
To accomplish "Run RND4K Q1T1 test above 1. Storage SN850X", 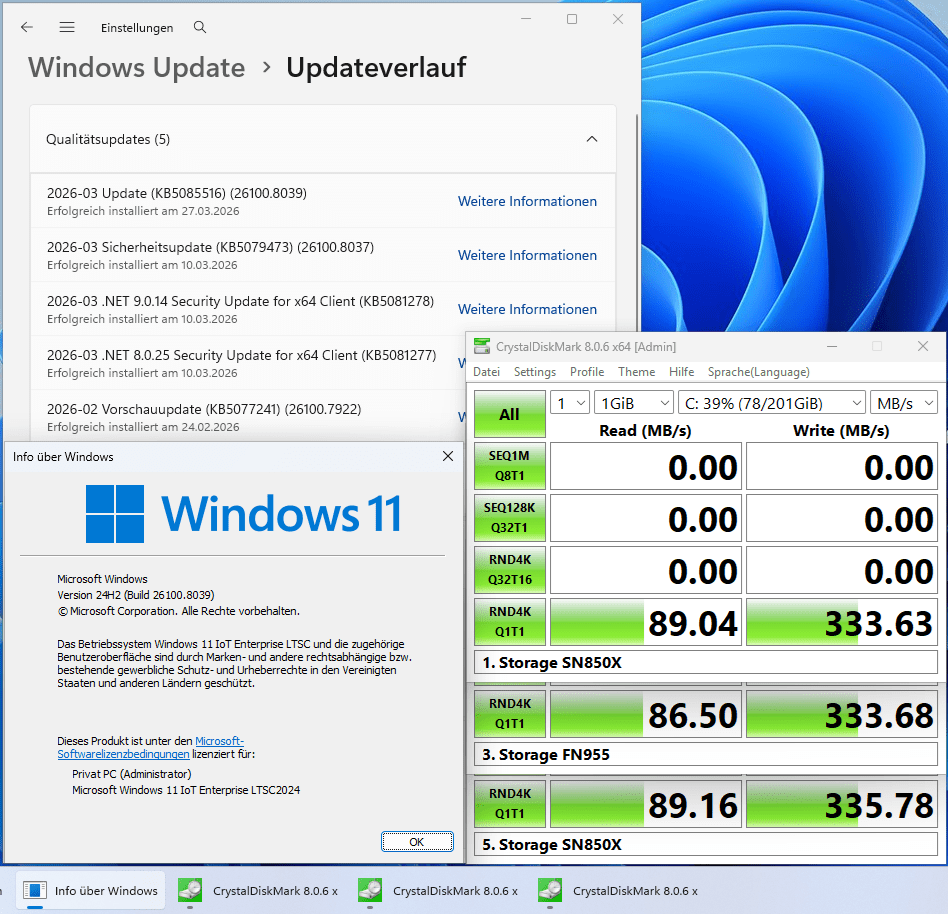I will [510, 622].
